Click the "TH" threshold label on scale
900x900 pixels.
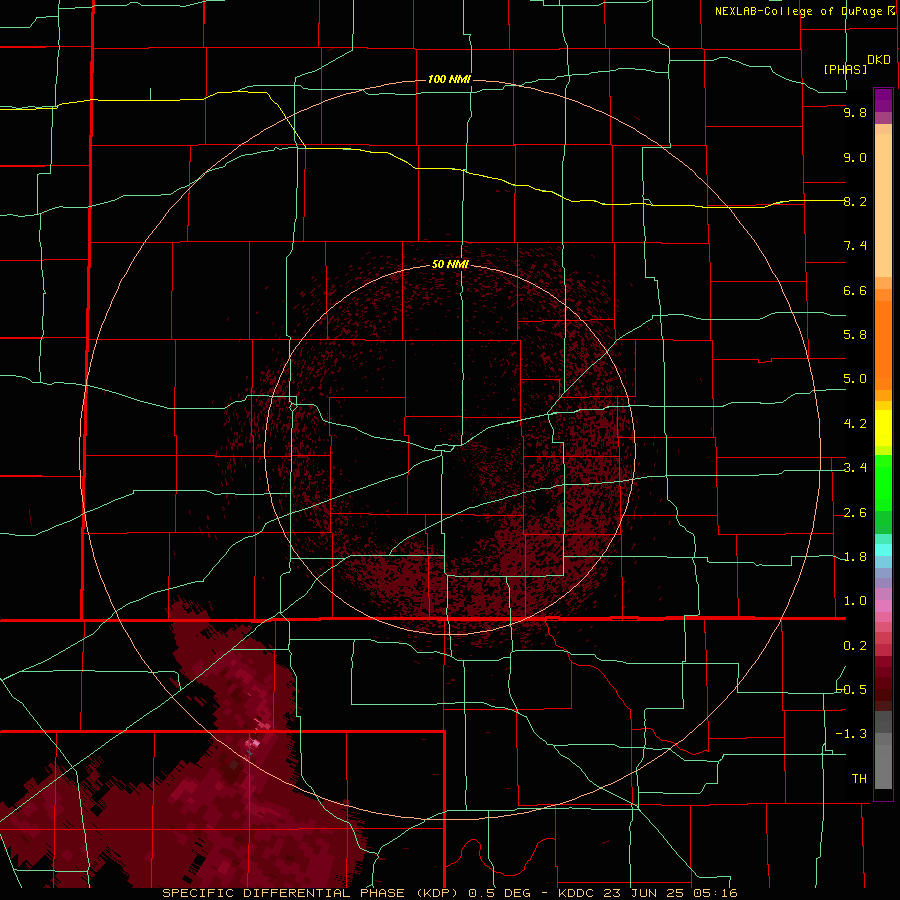[859, 779]
